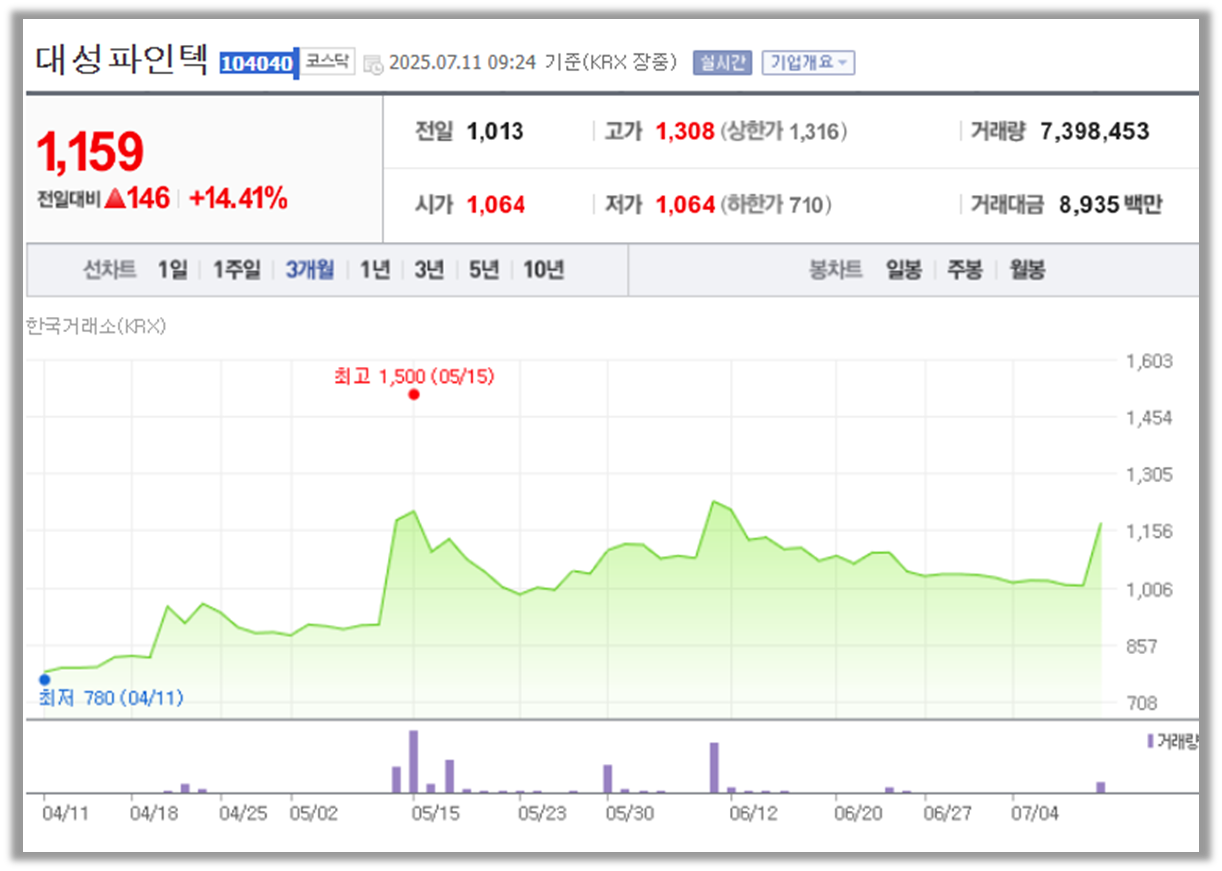Screen dimensions: 1222x871
Task: Select the 3개월 line chart tab
Action: [x=310, y=269]
